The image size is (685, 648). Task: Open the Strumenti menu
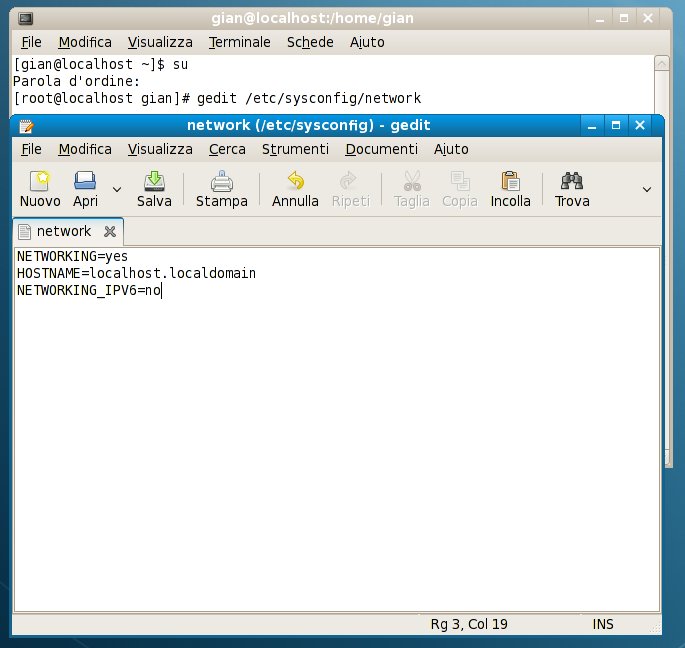[x=295, y=149]
